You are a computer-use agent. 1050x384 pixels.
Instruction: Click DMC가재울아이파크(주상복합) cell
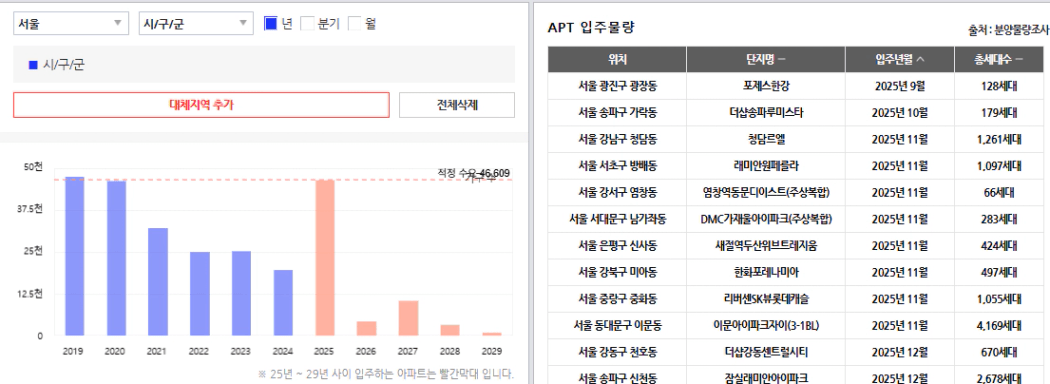pos(766,218)
